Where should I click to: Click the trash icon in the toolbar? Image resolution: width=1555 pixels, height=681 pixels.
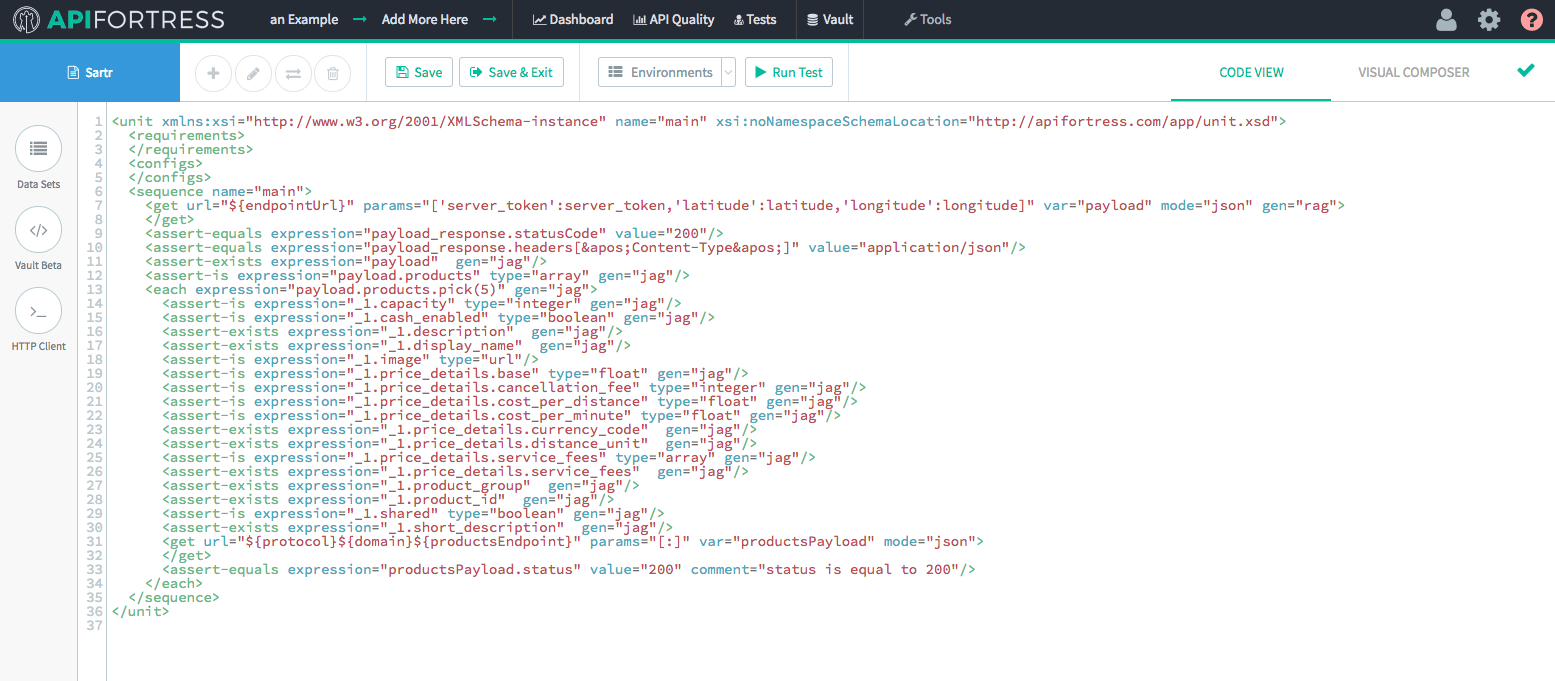332,72
